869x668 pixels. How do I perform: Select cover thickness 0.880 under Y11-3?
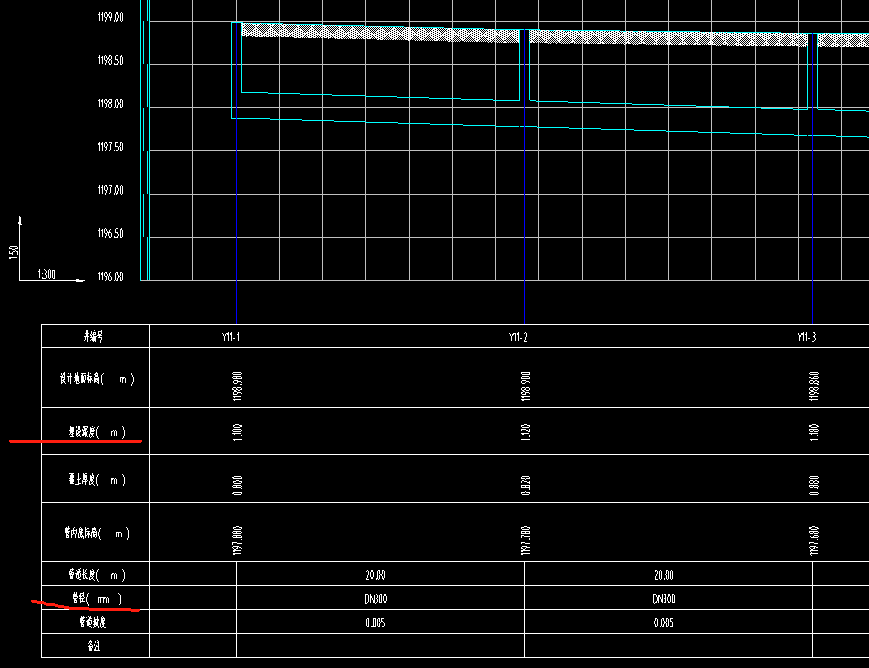coord(814,485)
